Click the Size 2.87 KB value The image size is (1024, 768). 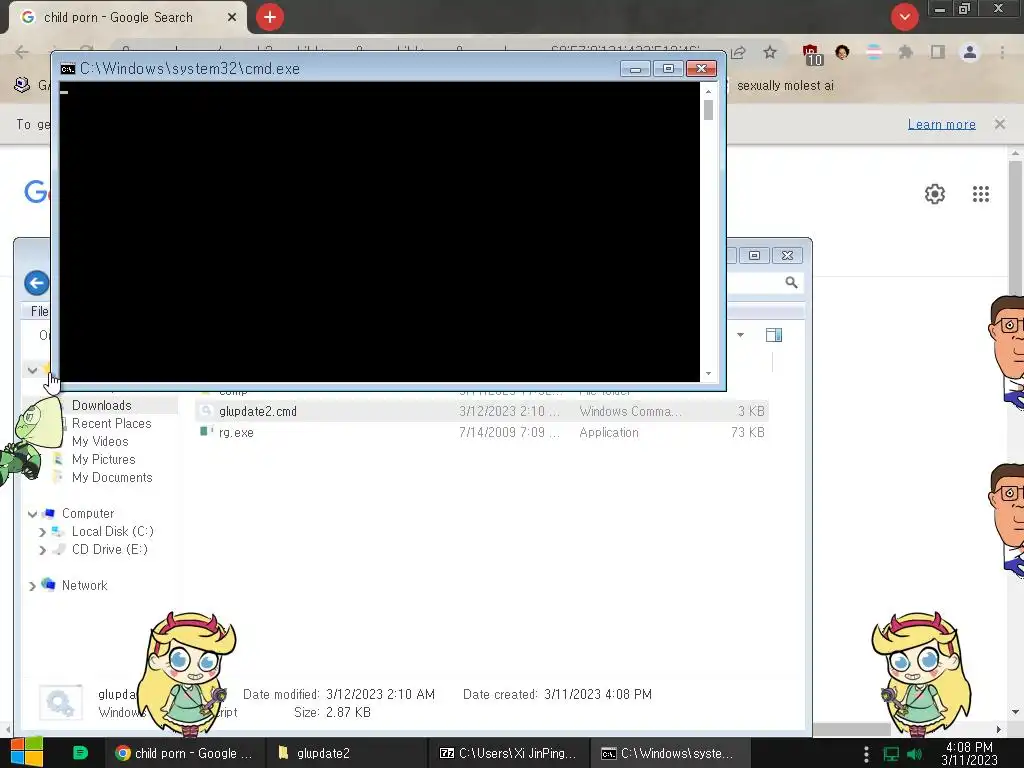coord(348,712)
